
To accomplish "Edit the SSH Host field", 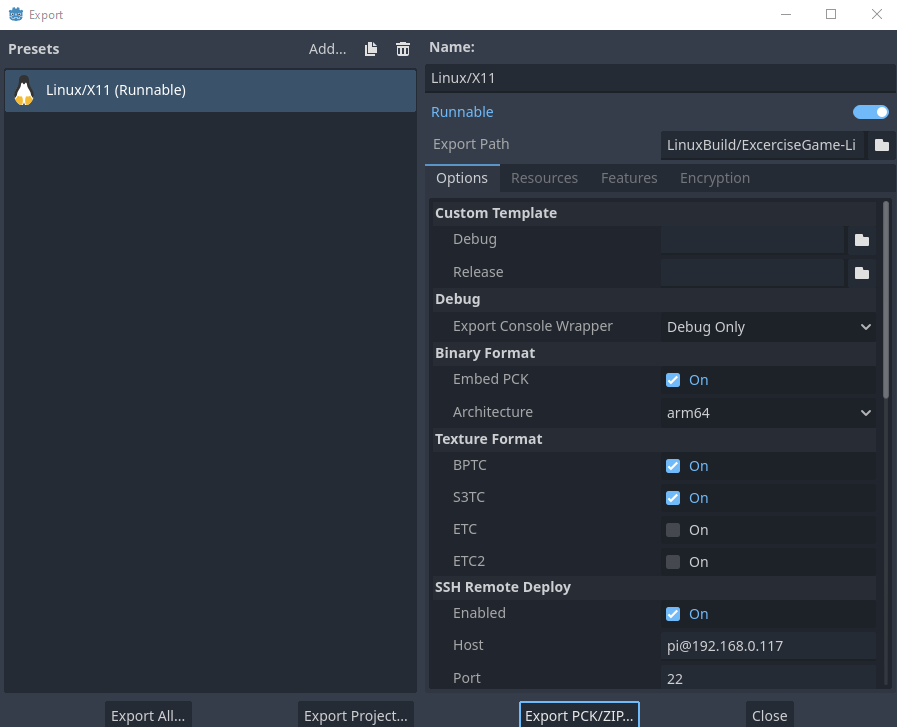I will pos(768,646).
